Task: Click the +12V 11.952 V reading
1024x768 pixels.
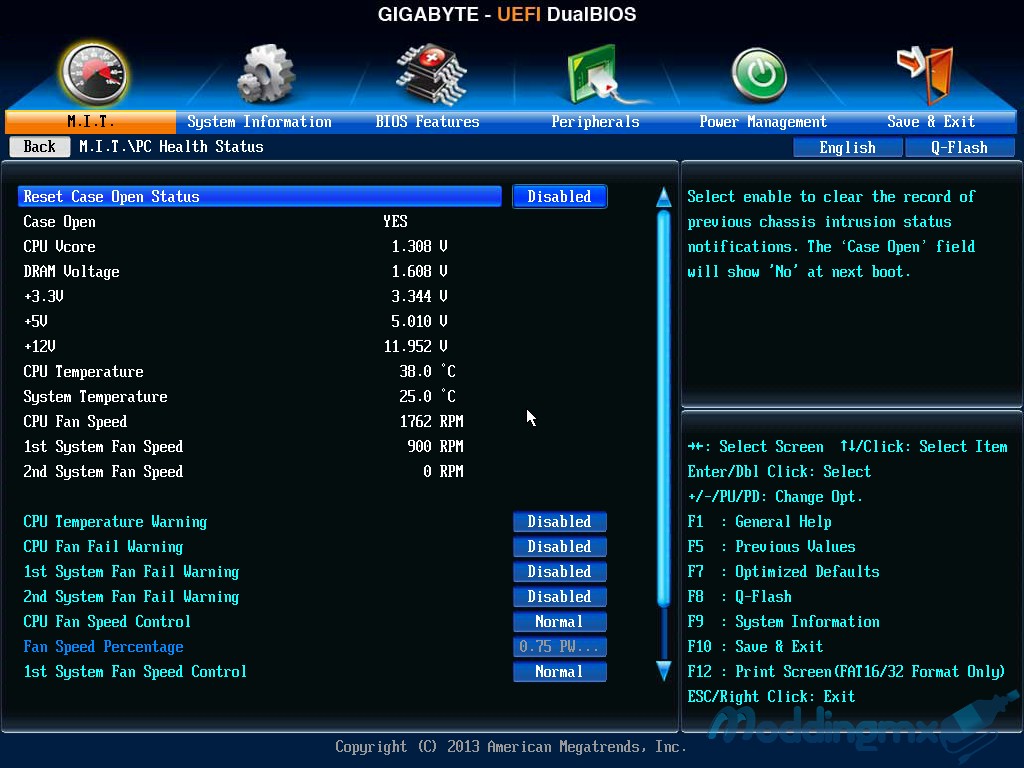Action: pyautogui.click(x=415, y=346)
